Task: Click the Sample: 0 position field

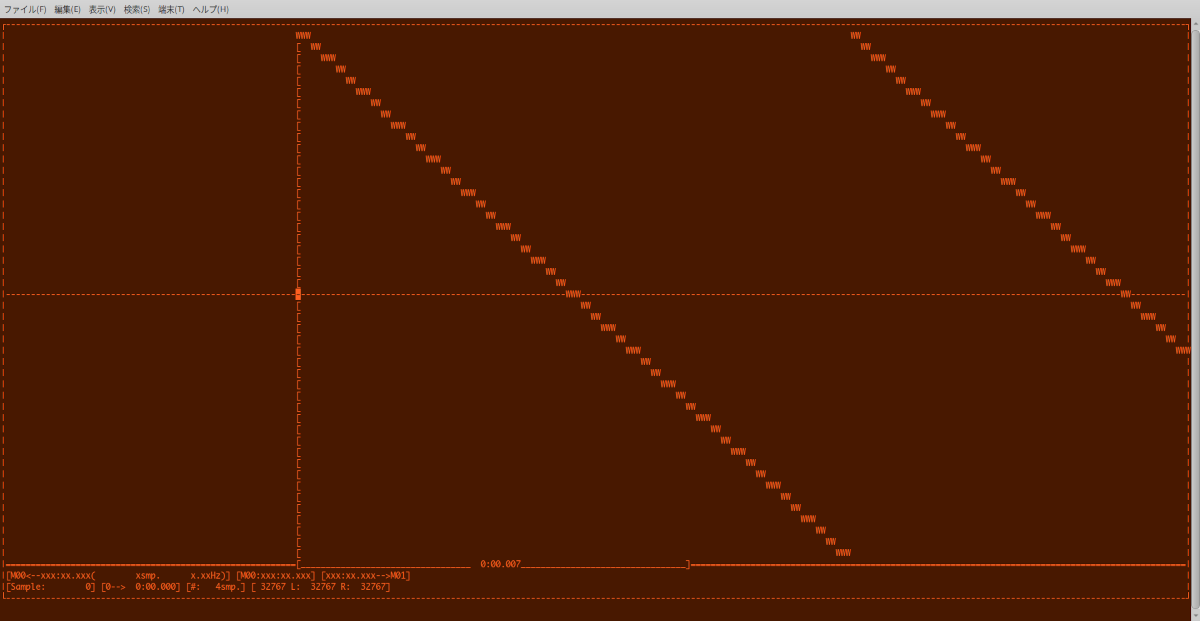Action: click(50, 587)
